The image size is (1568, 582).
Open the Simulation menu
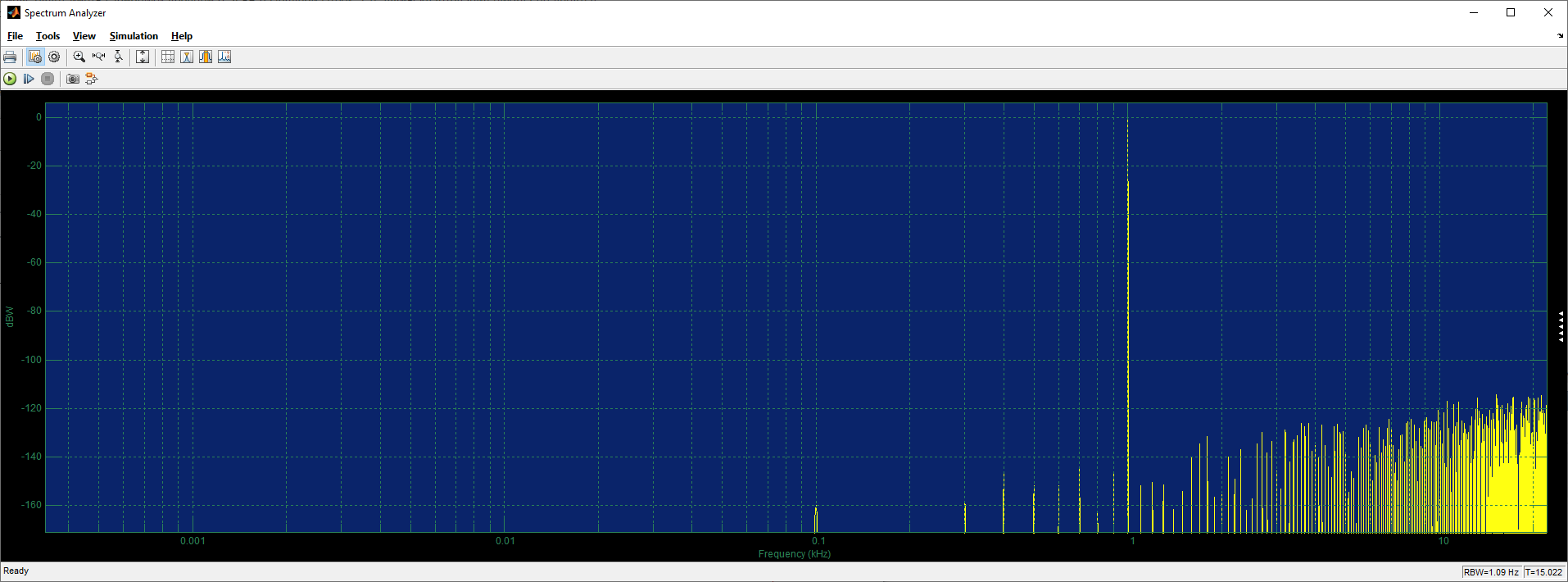coord(134,36)
